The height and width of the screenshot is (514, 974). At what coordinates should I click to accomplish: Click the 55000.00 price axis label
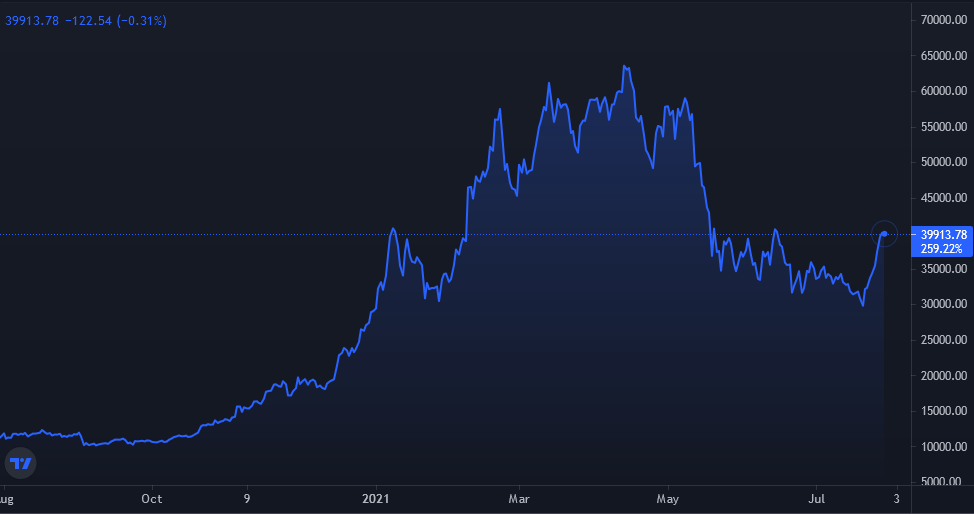pos(944,127)
